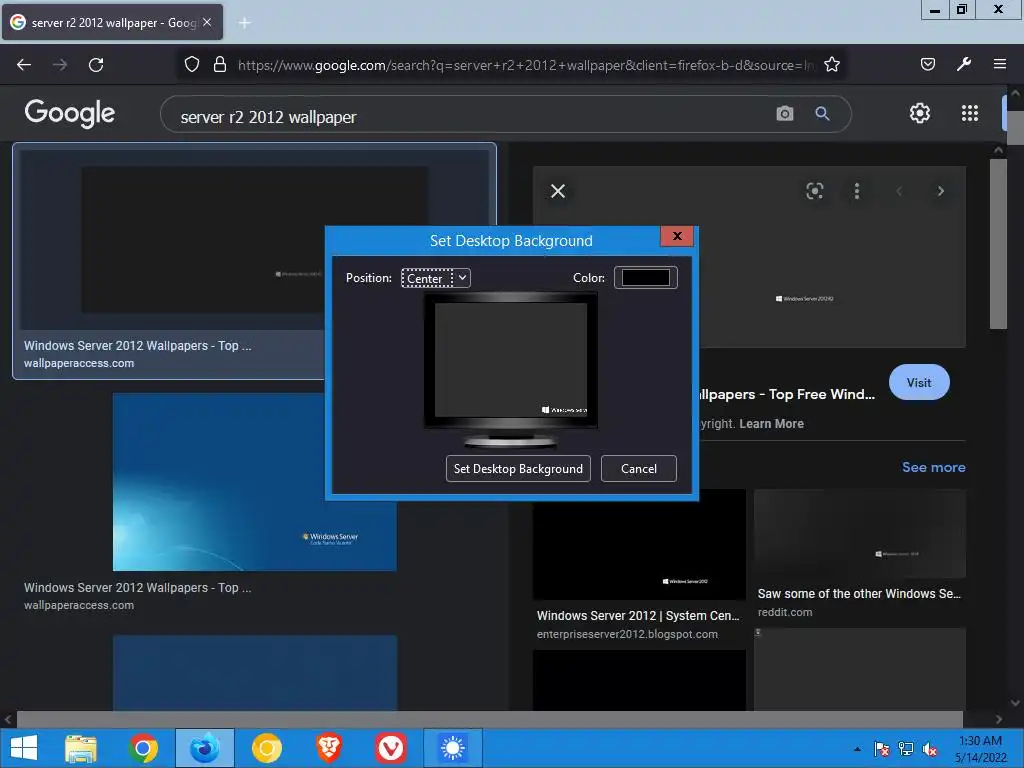Open the Google apps grid

pos(970,113)
